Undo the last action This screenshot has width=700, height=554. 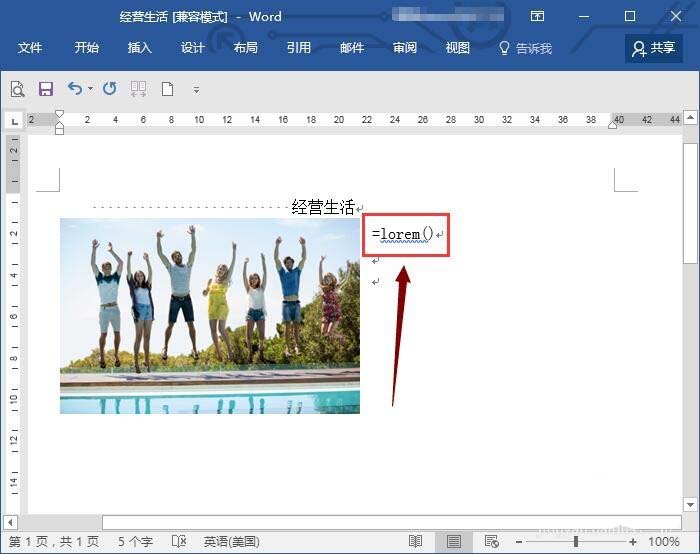point(75,89)
